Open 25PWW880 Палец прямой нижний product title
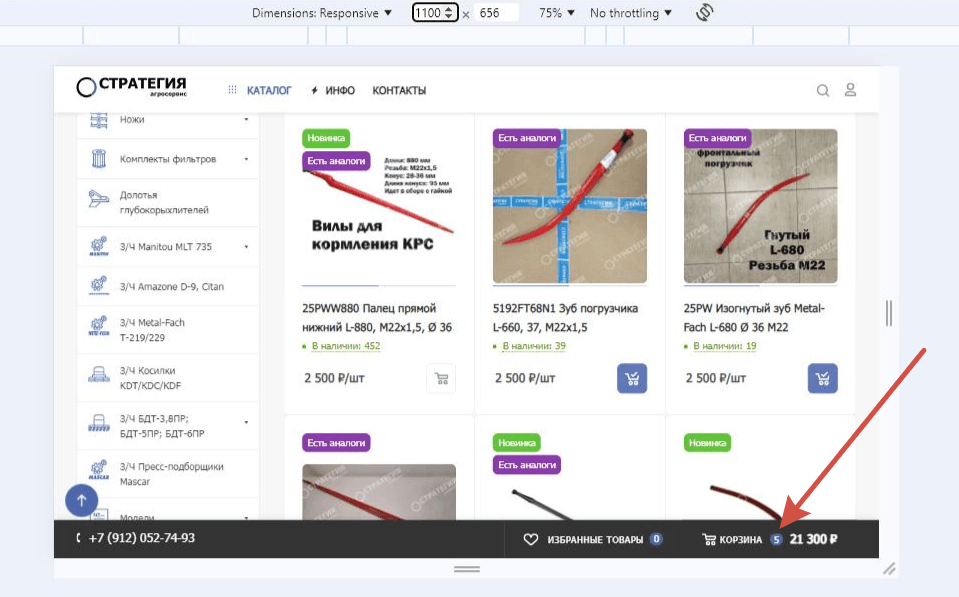 (377, 317)
